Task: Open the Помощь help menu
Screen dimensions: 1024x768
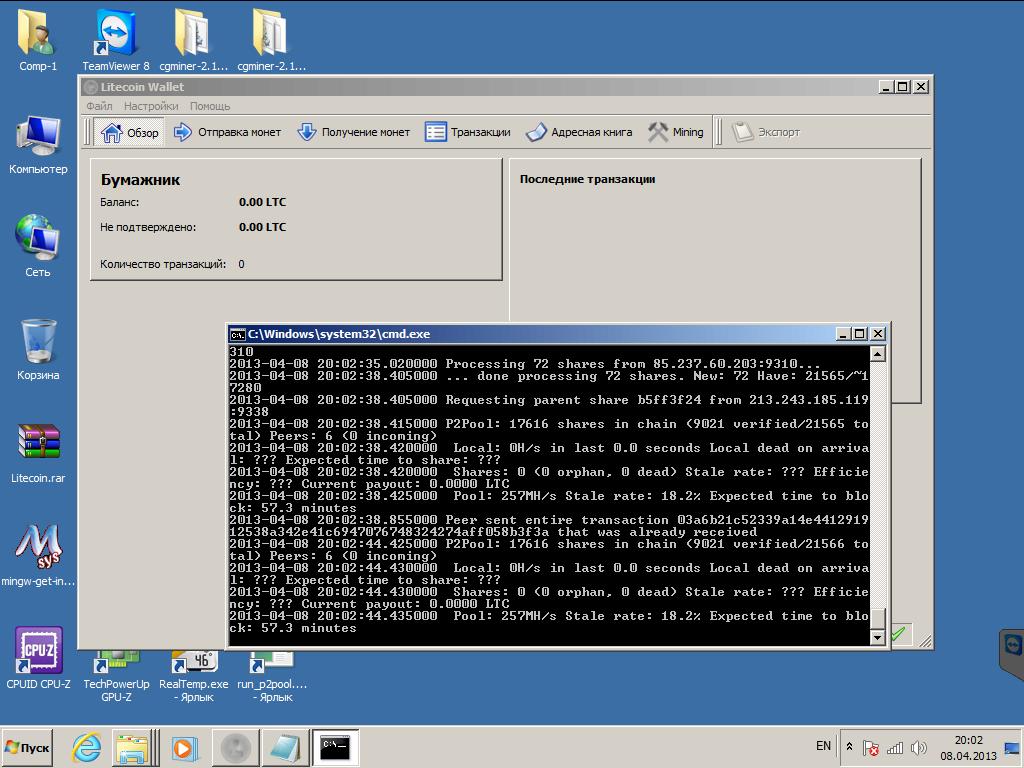Action: 210,106
